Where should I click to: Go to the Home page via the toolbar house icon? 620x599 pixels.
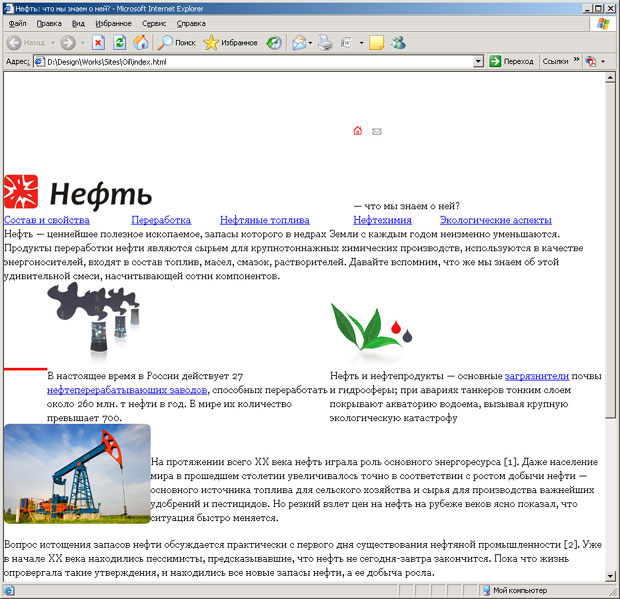[x=140, y=43]
